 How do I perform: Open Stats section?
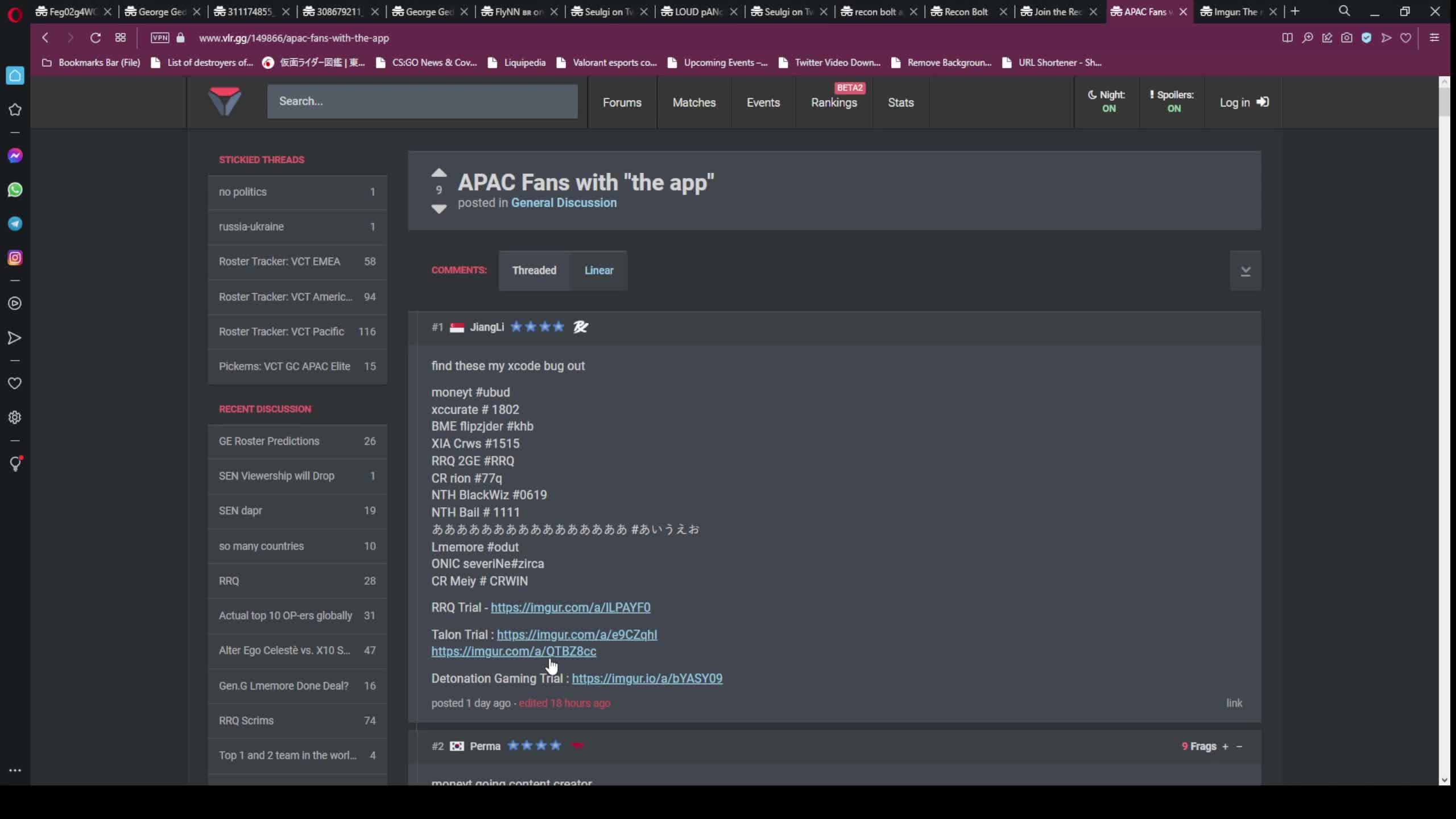(x=901, y=103)
